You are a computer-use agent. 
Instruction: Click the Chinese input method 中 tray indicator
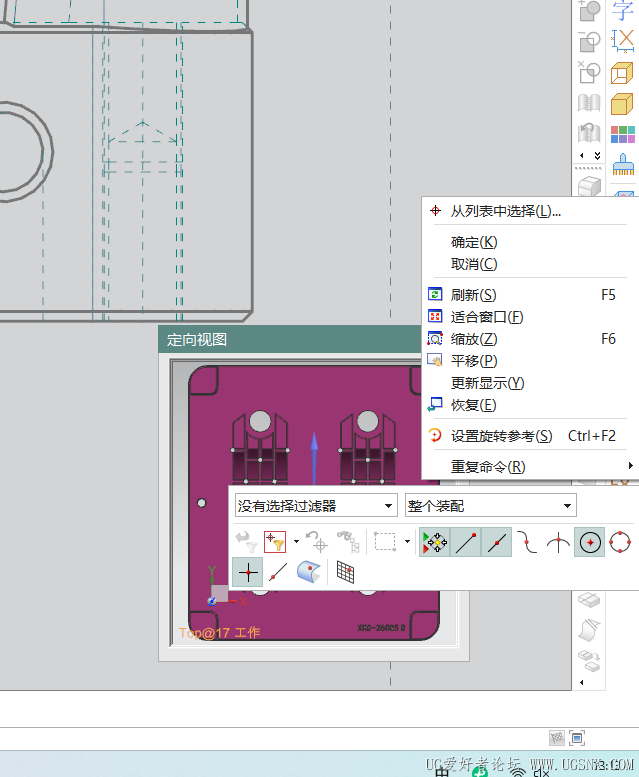(442, 772)
